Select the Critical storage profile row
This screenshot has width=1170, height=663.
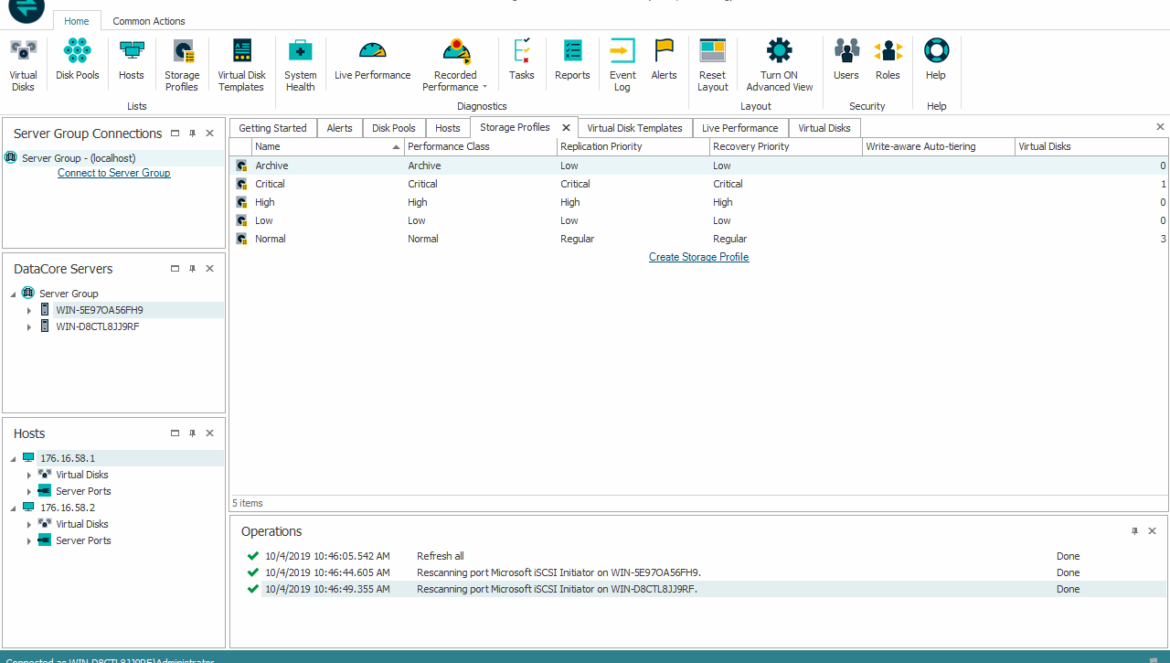point(699,184)
